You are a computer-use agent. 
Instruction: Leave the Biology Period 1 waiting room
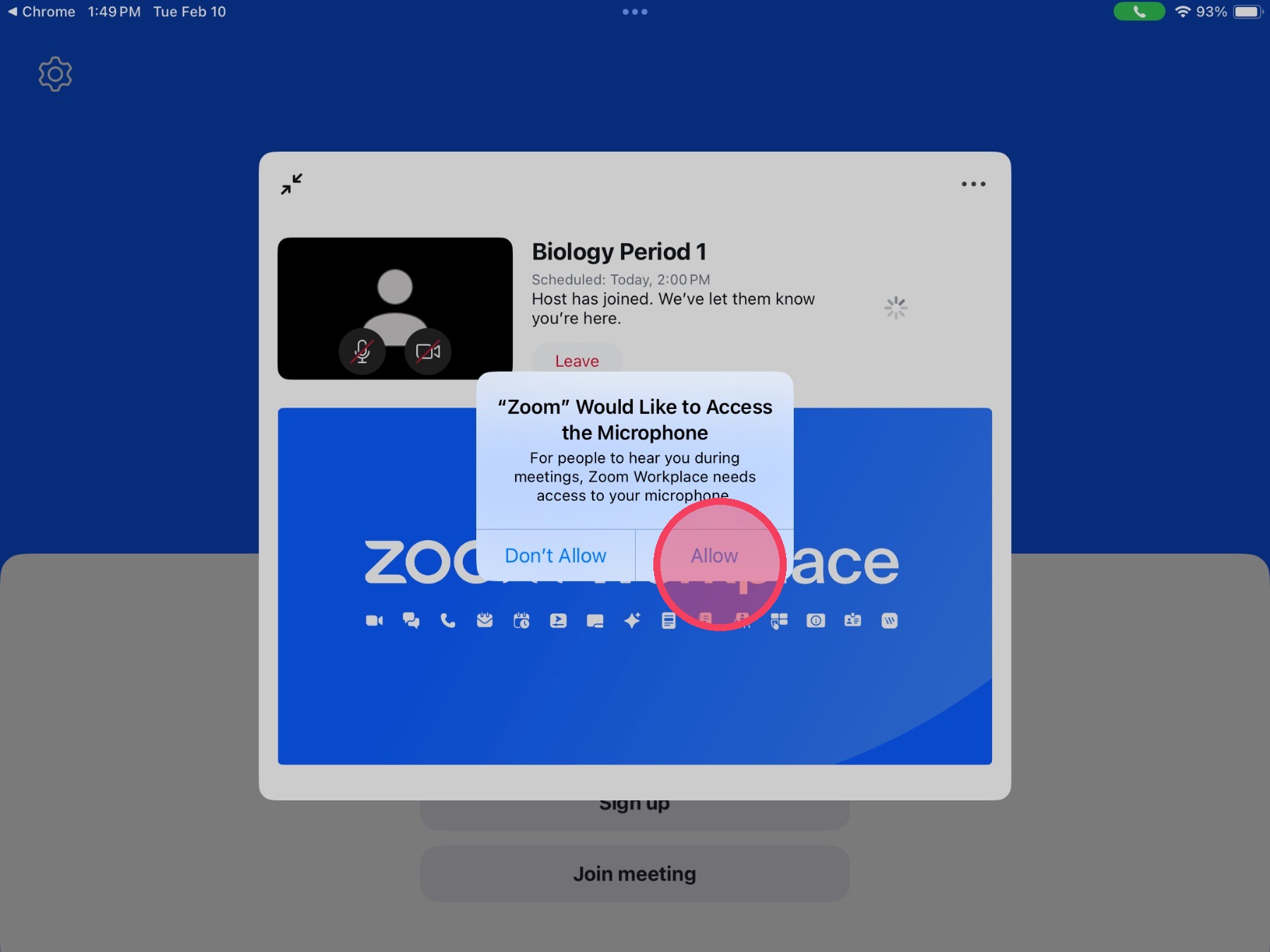pyautogui.click(x=576, y=360)
